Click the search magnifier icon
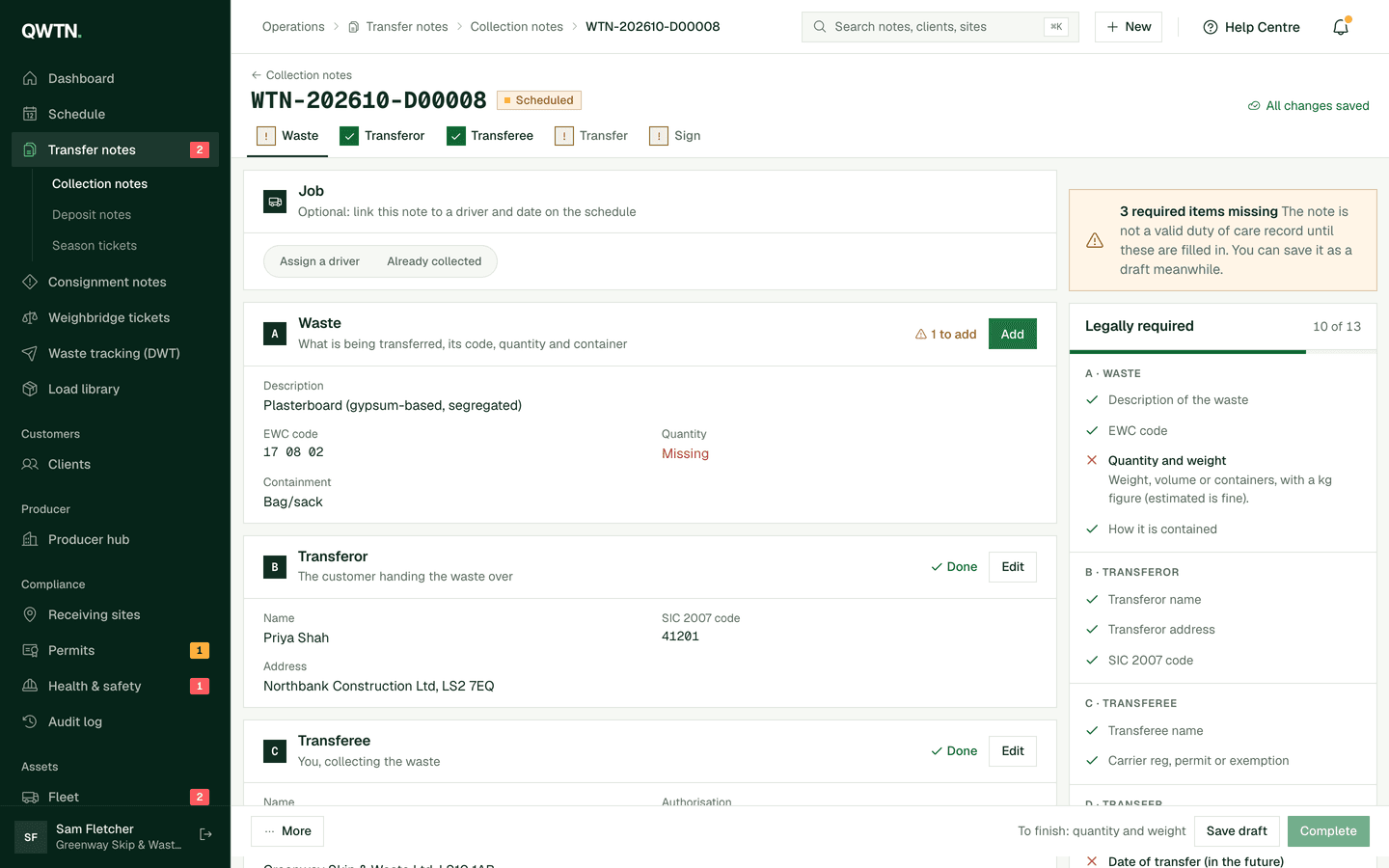This screenshot has height=868, width=1389. click(820, 27)
